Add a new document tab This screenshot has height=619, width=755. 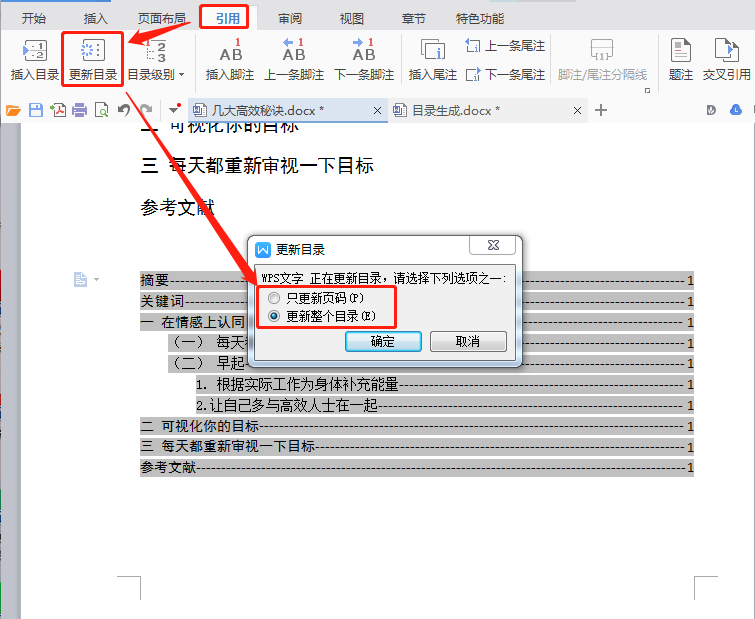pos(601,111)
